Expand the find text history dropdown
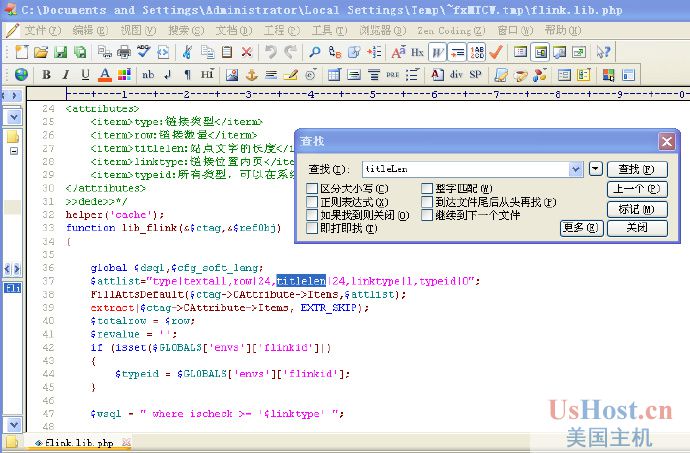This screenshot has width=690, height=453. click(575, 169)
